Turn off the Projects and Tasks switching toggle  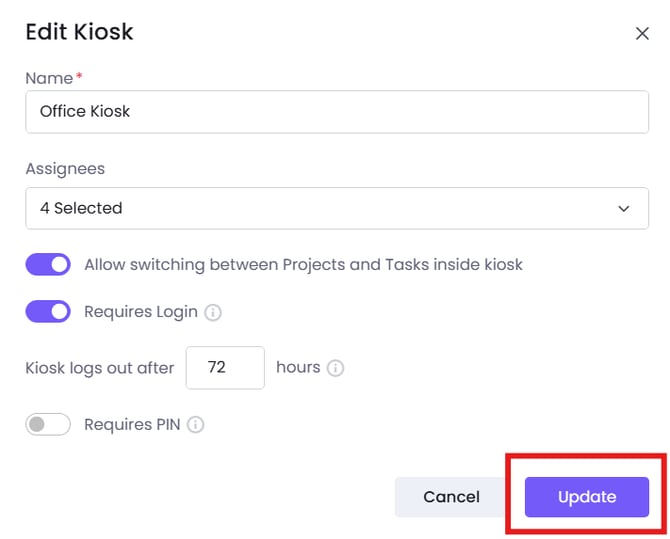coord(48,265)
